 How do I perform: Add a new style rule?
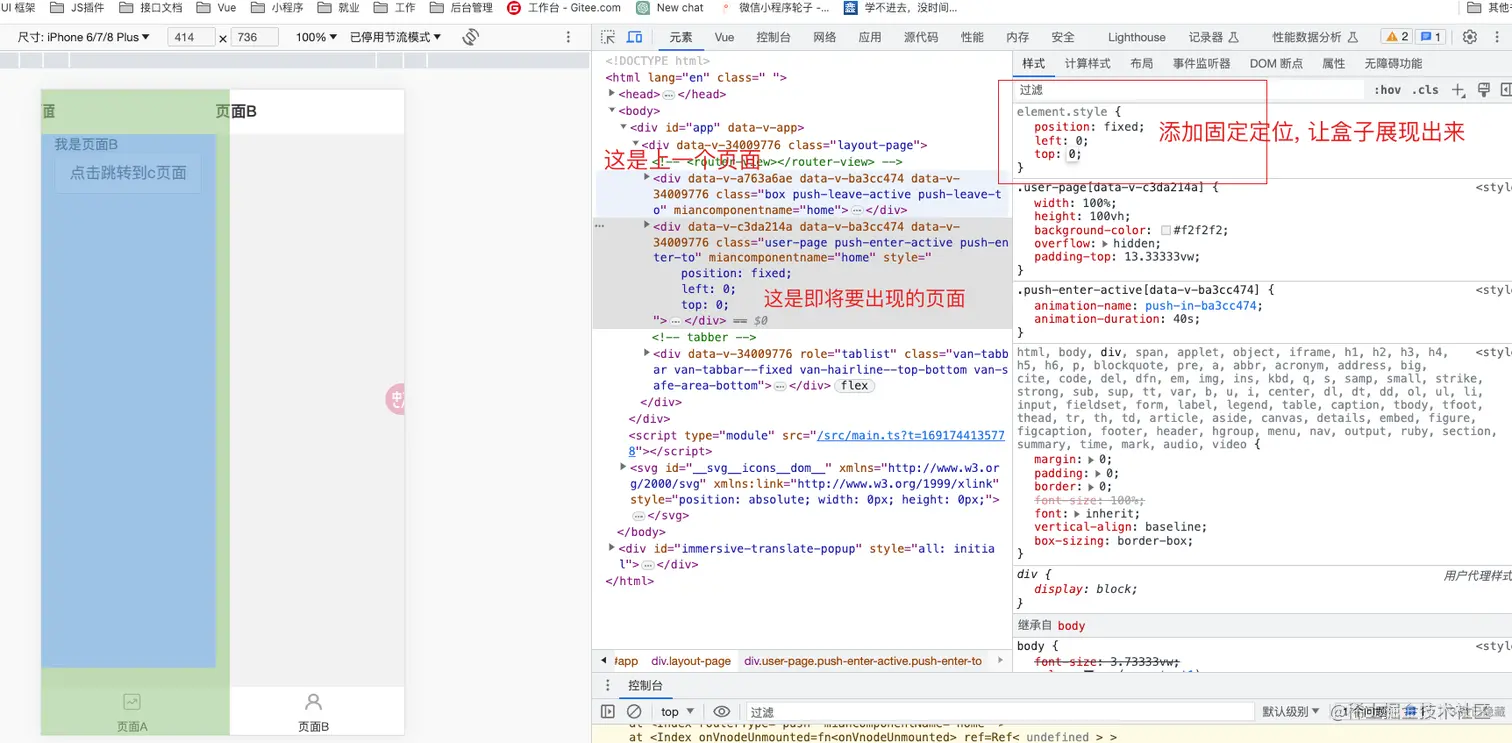click(1458, 90)
